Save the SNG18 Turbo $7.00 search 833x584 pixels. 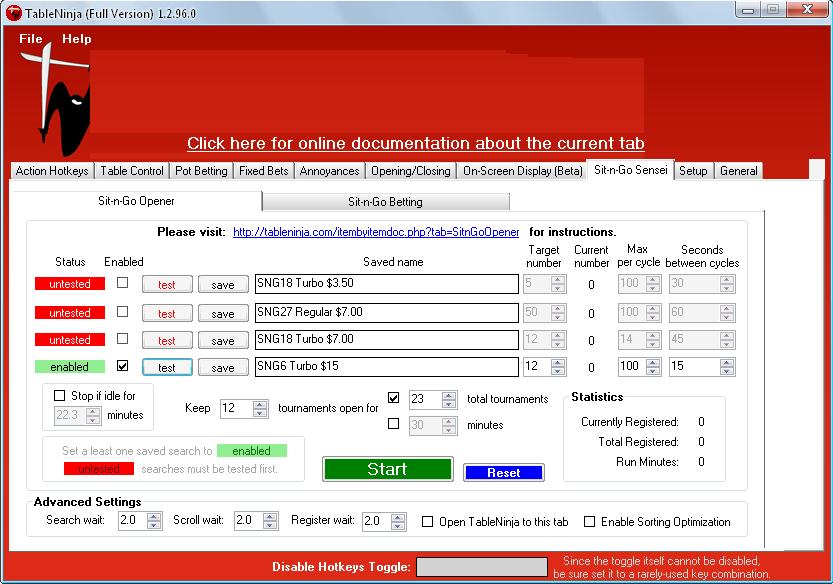tap(223, 340)
